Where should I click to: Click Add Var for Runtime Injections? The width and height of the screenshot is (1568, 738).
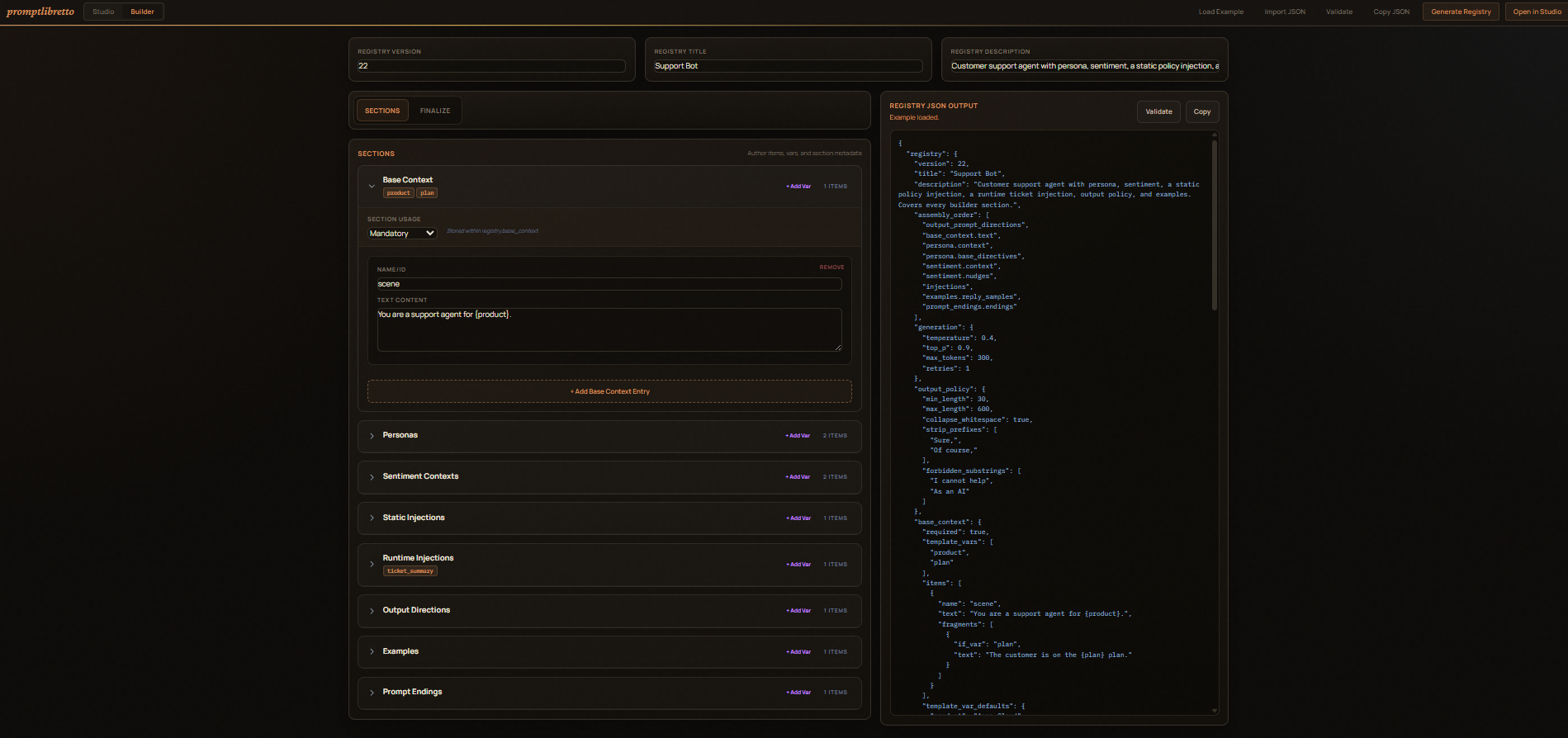tap(798, 565)
